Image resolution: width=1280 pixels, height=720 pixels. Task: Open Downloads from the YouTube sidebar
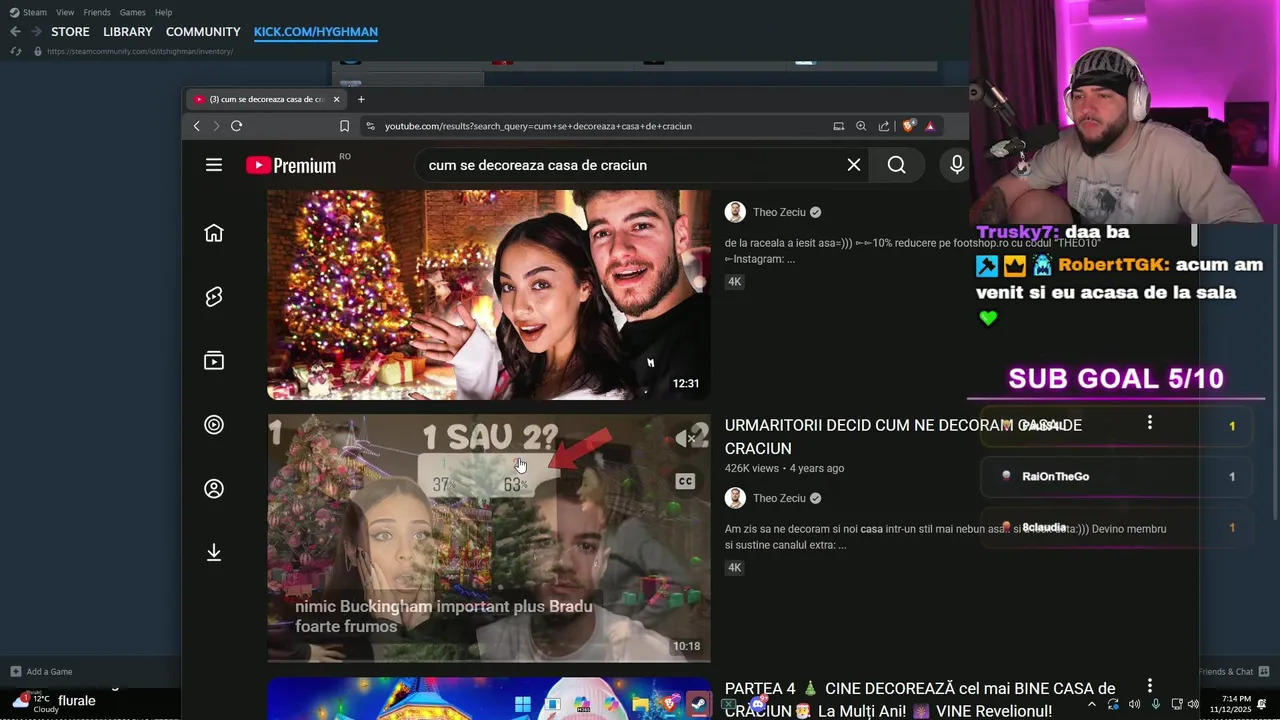214,553
